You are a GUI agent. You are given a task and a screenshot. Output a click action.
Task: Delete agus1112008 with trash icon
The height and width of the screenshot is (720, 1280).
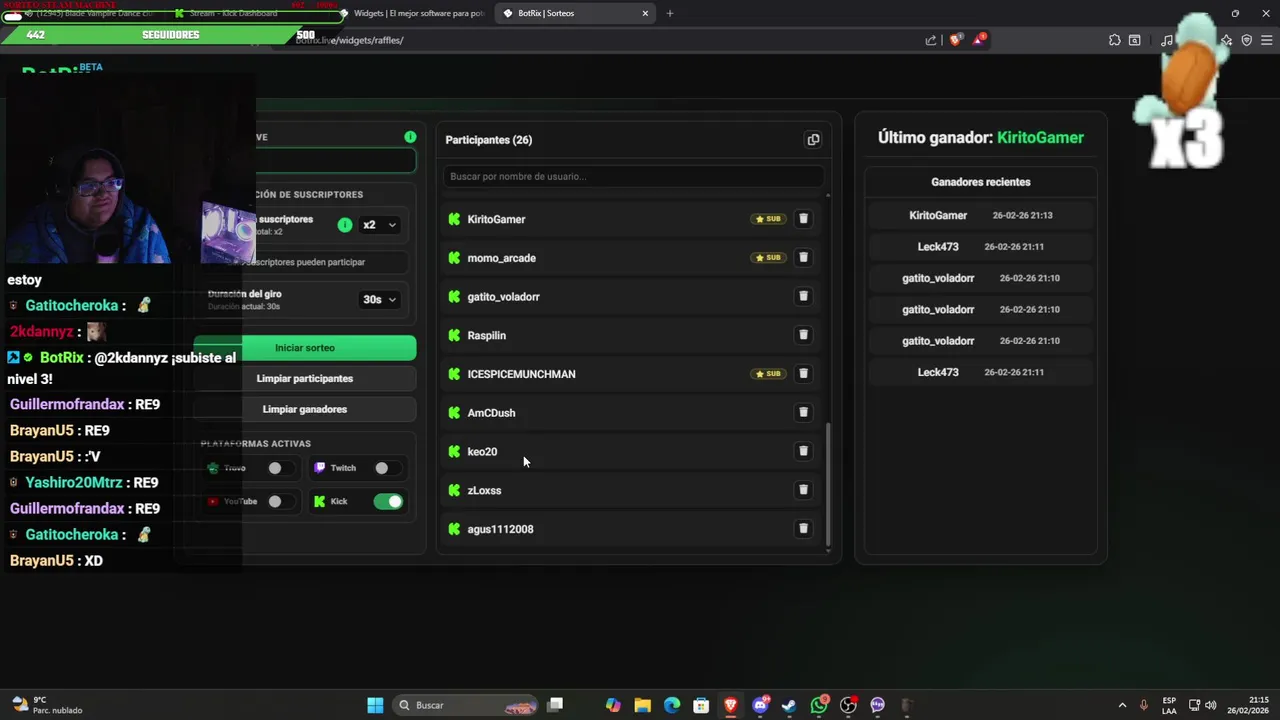click(x=803, y=529)
